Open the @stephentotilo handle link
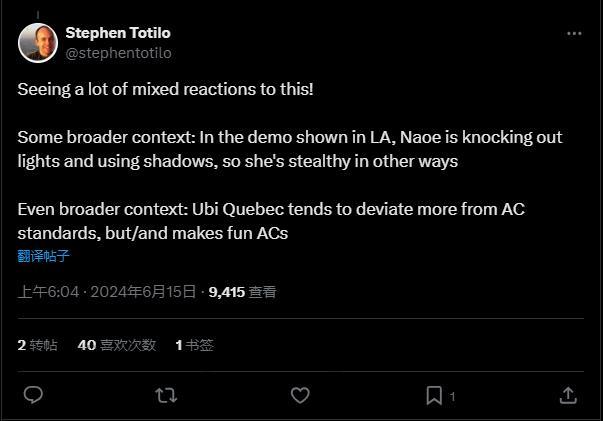 tap(118, 52)
